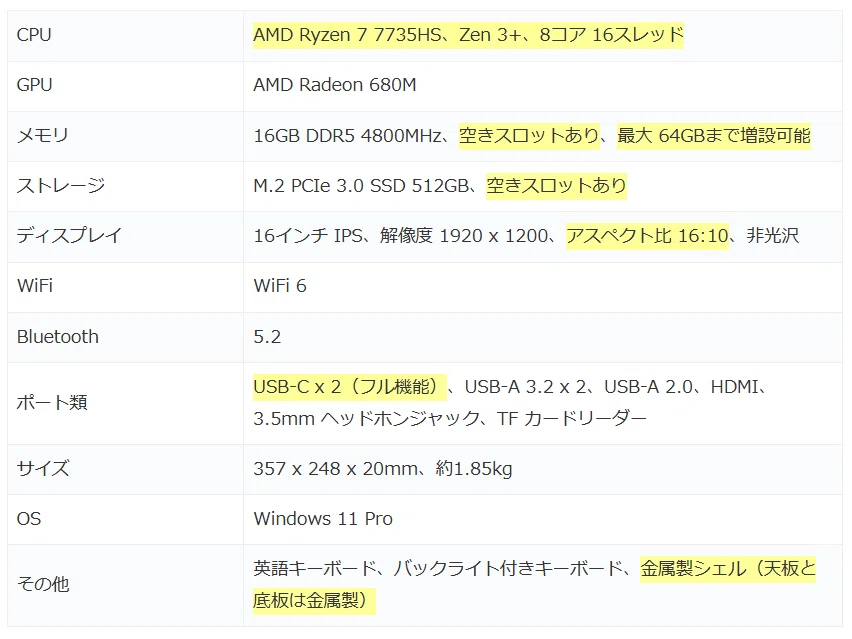The height and width of the screenshot is (639, 852).
Task: Click the HDMI text in ports row
Action: point(734,387)
